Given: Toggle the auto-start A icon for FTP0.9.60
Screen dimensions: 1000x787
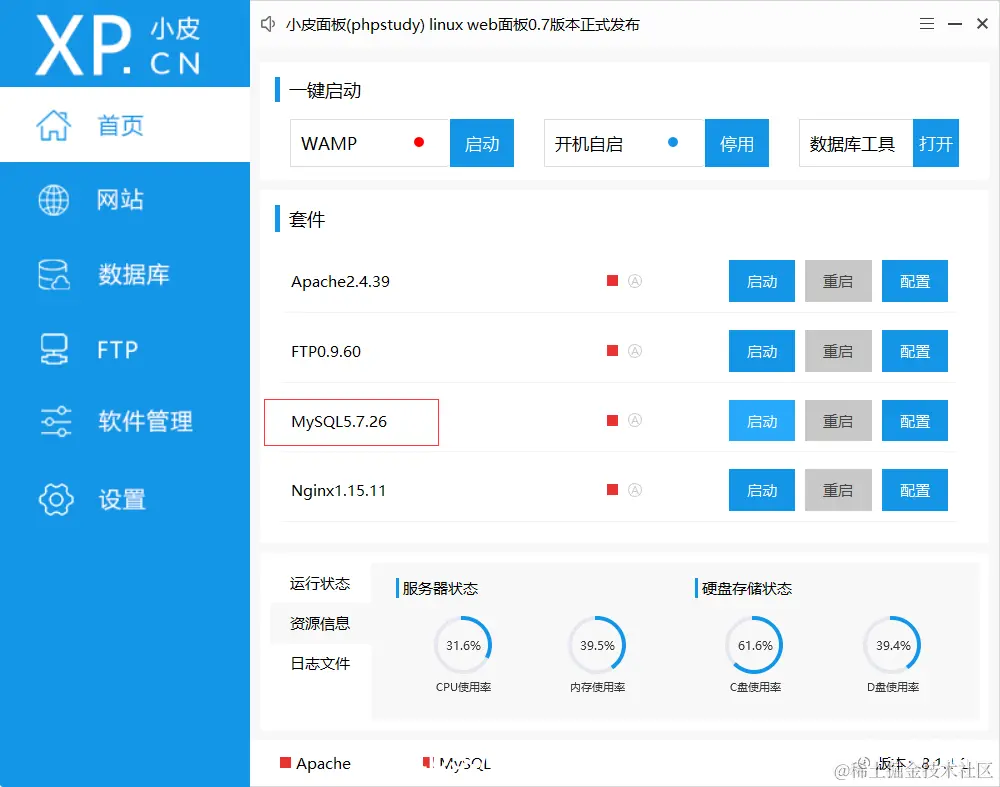Looking at the screenshot, I should [x=635, y=351].
